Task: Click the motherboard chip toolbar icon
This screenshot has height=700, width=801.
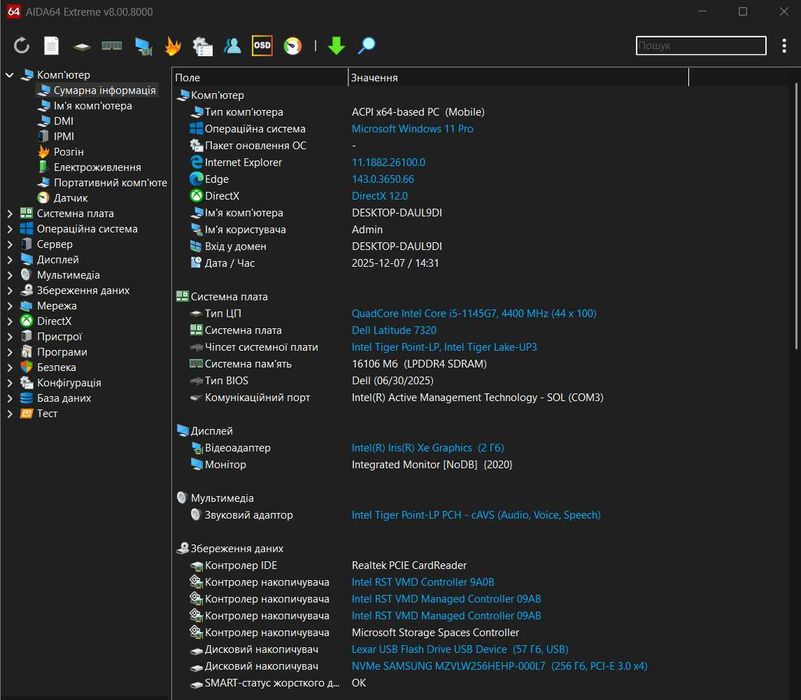Action: (x=82, y=47)
